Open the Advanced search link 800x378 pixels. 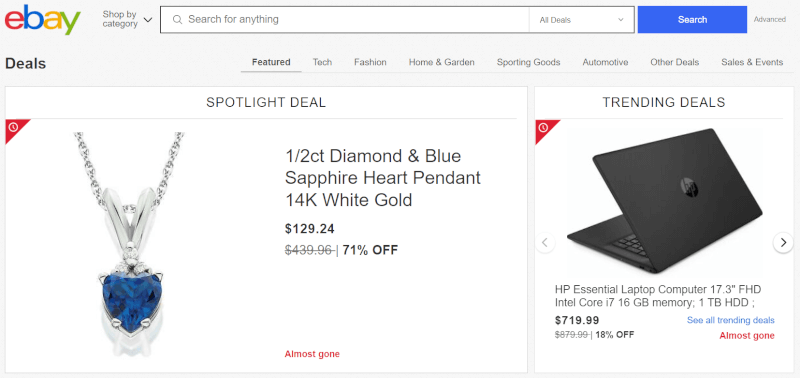tap(769, 19)
